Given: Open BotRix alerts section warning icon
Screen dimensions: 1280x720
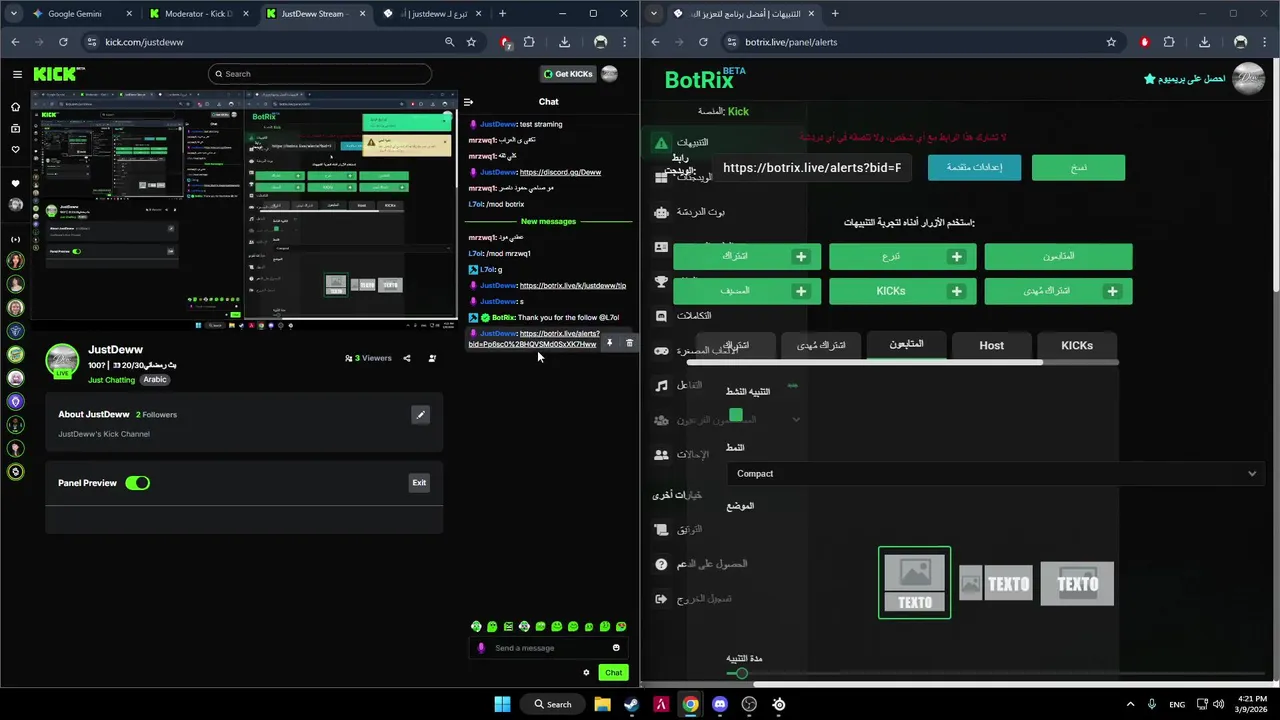Looking at the screenshot, I should (x=661, y=143).
